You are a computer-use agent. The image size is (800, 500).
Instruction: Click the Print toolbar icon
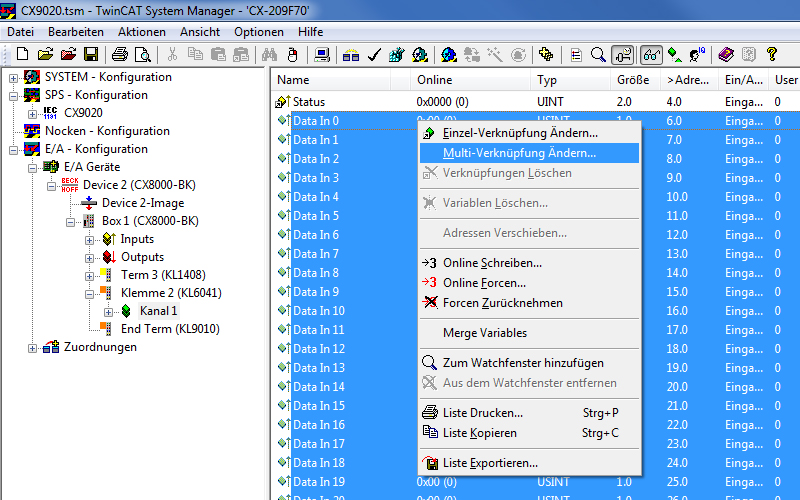(x=120, y=54)
